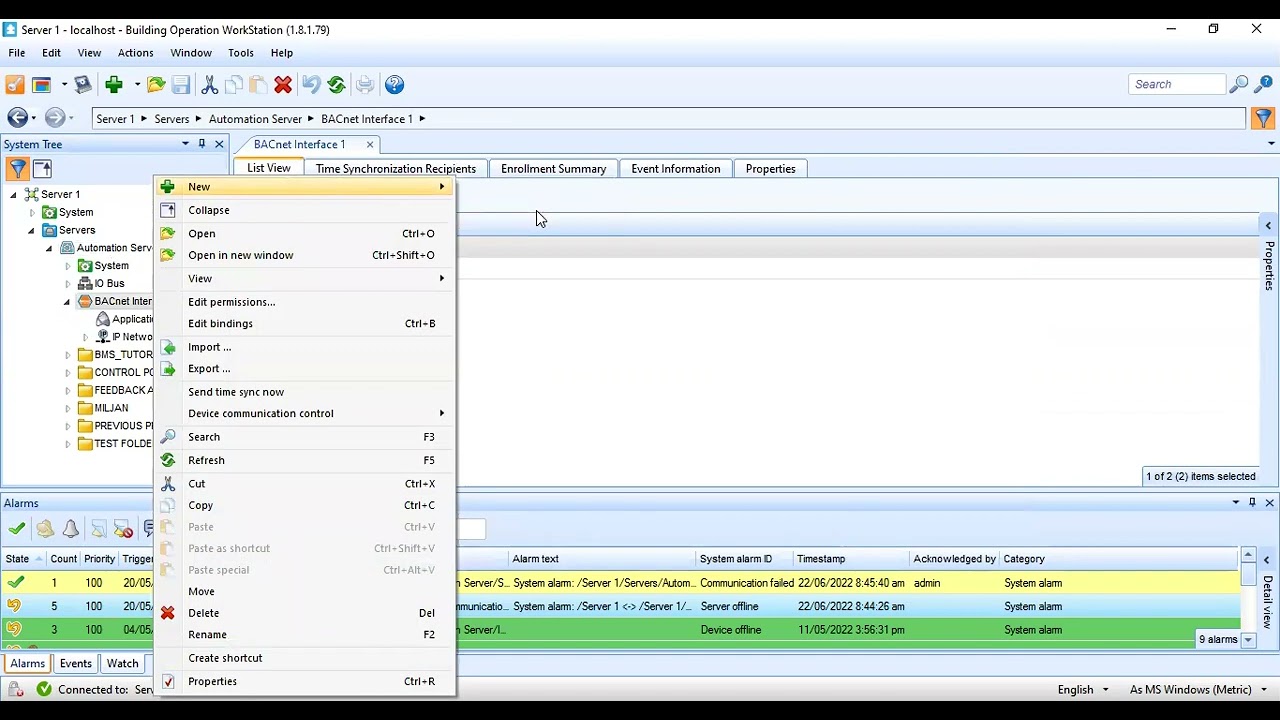Click the orange key icon in the main toolbar
Viewport: 1280px width, 720px height.
point(15,85)
